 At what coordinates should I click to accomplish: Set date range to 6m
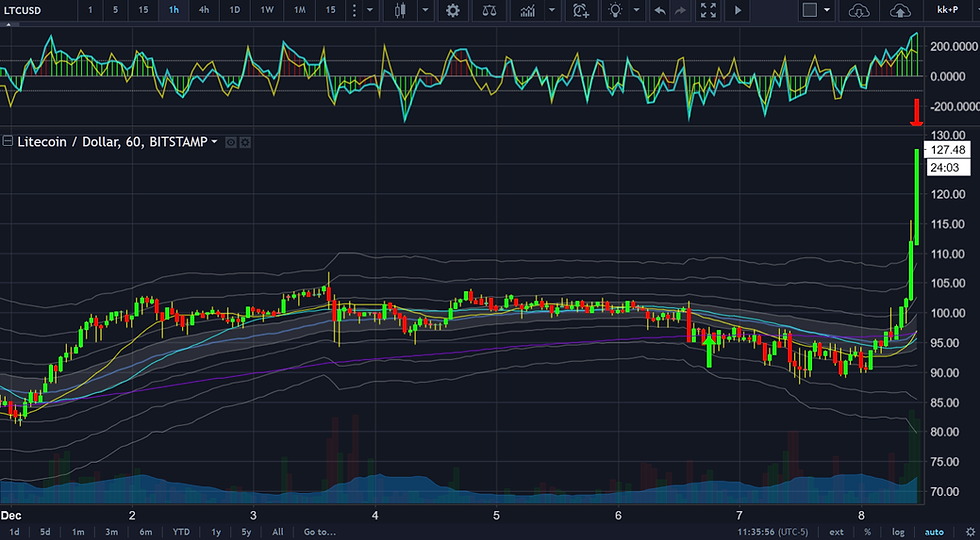point(145,532)
